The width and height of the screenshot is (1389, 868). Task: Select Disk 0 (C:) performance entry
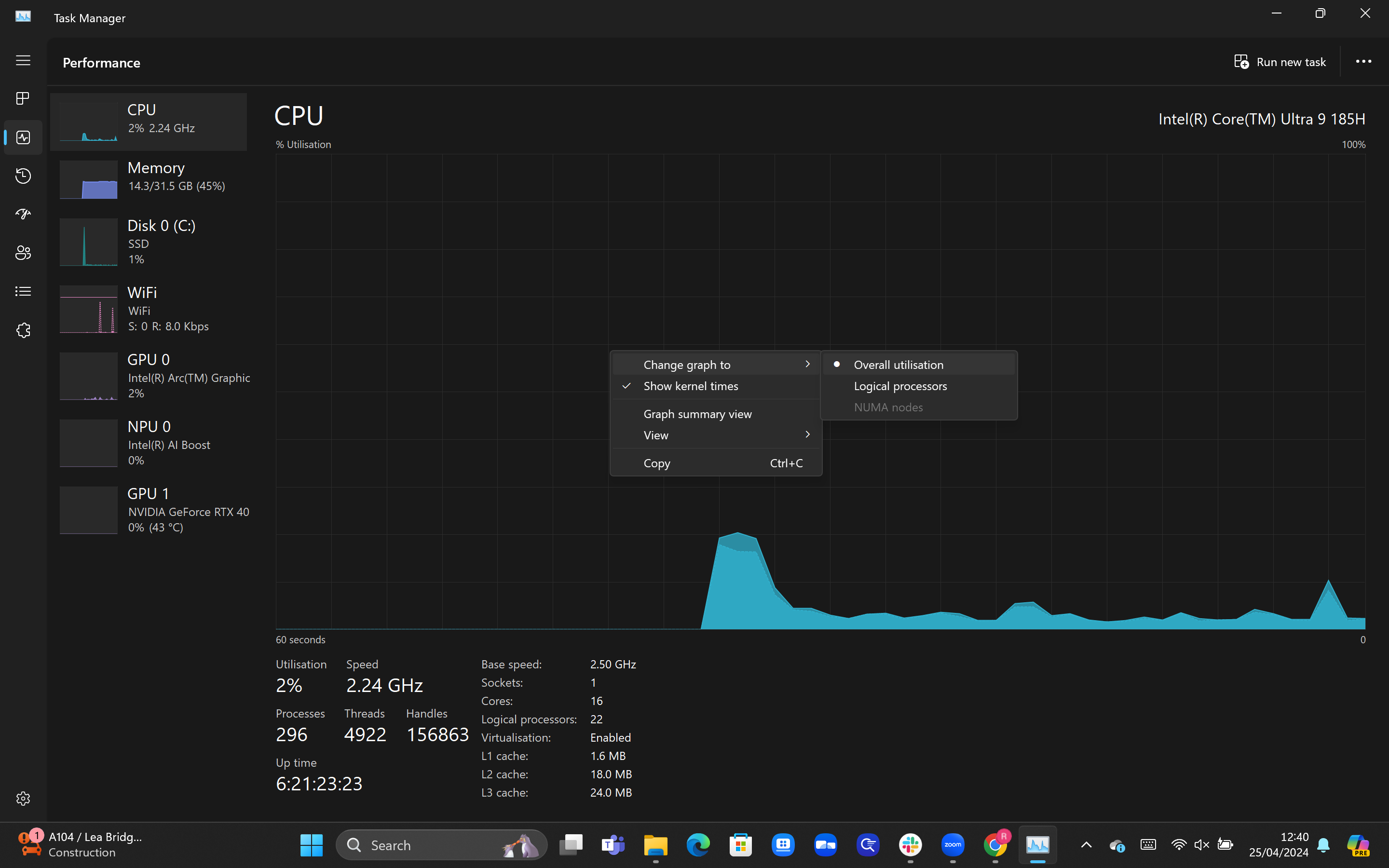coord(149,242)
